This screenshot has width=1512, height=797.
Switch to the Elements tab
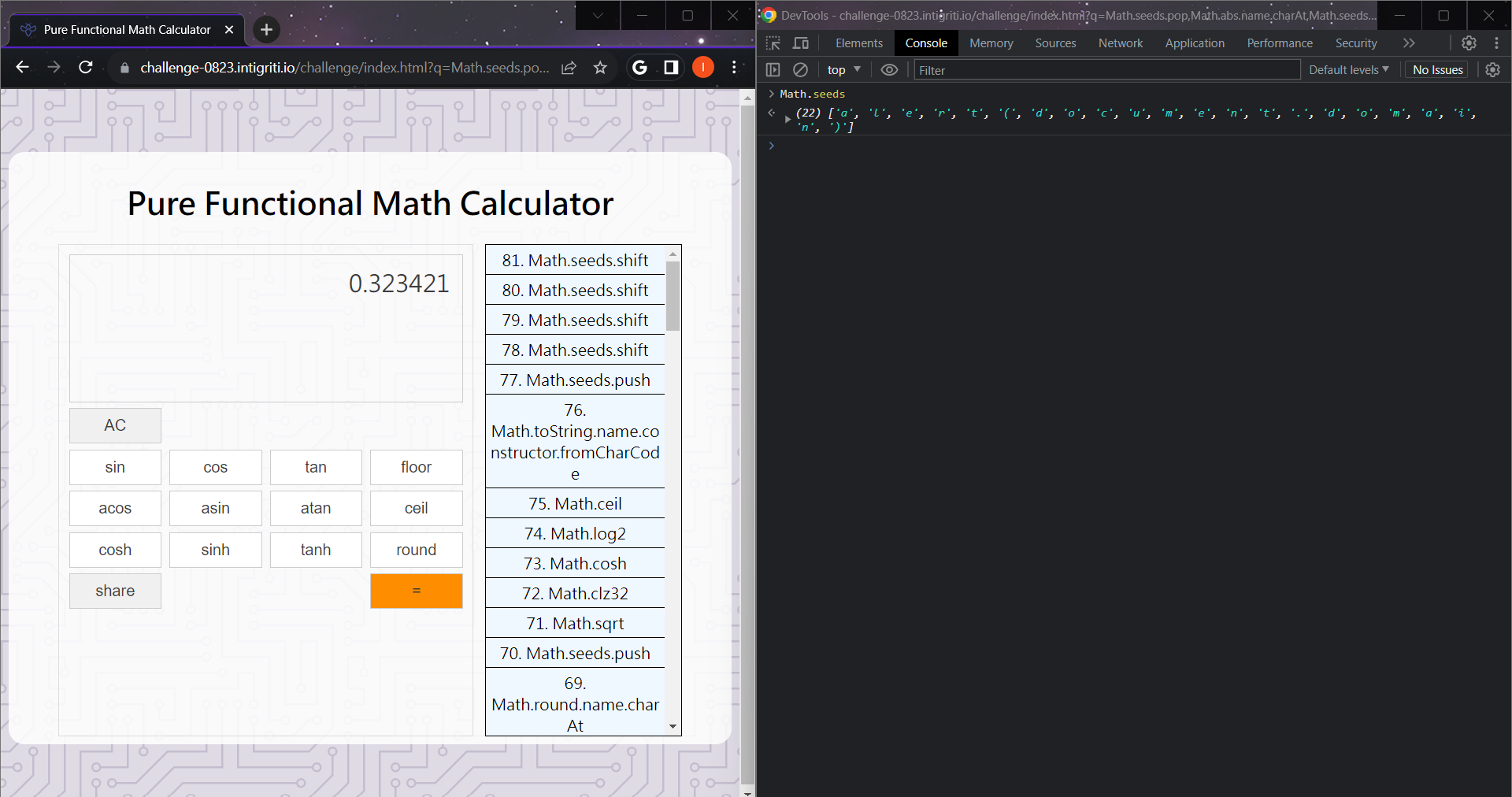click(858, 43)
